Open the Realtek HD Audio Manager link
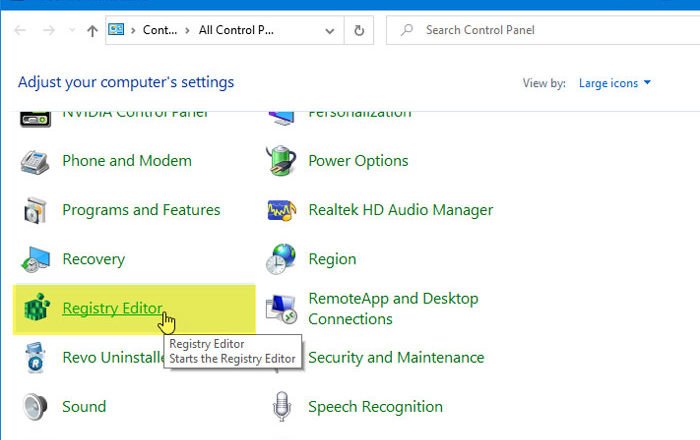The width and height of the screenshot is (700, 440). tap(400, 210)
